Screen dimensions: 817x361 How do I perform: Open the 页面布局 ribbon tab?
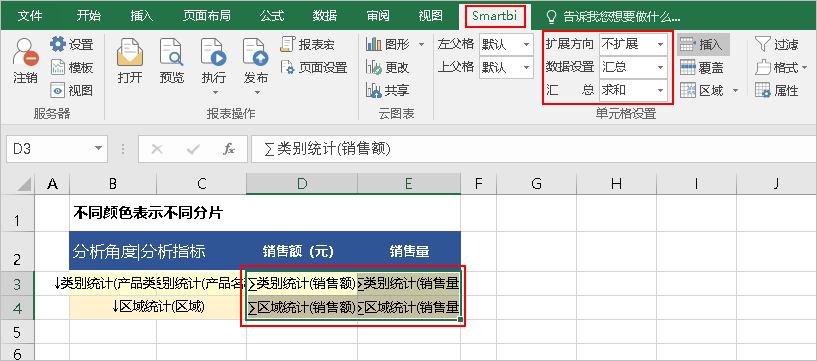point(206,16)
